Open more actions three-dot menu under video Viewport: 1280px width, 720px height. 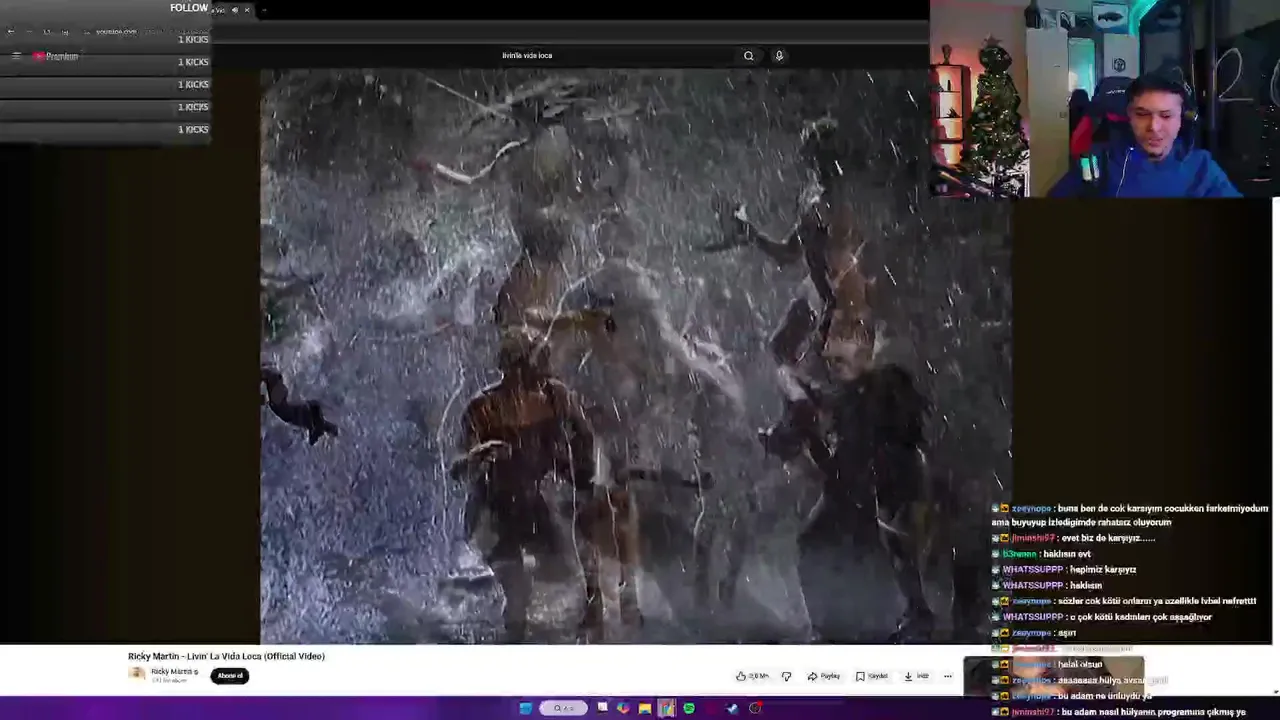(948, 676)
